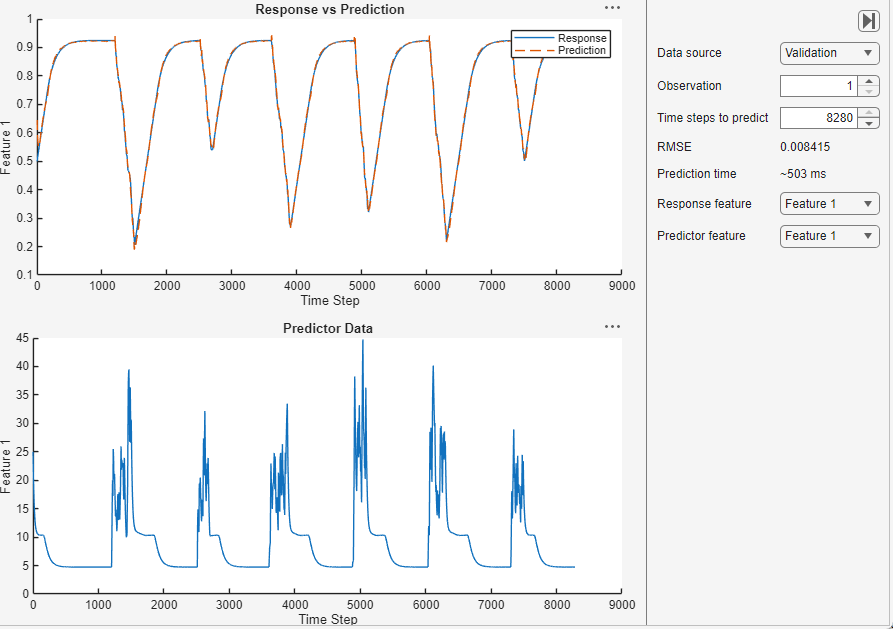893x629 pixels.
Task: Decrement Observation using the down arrow
Action: 868,90
